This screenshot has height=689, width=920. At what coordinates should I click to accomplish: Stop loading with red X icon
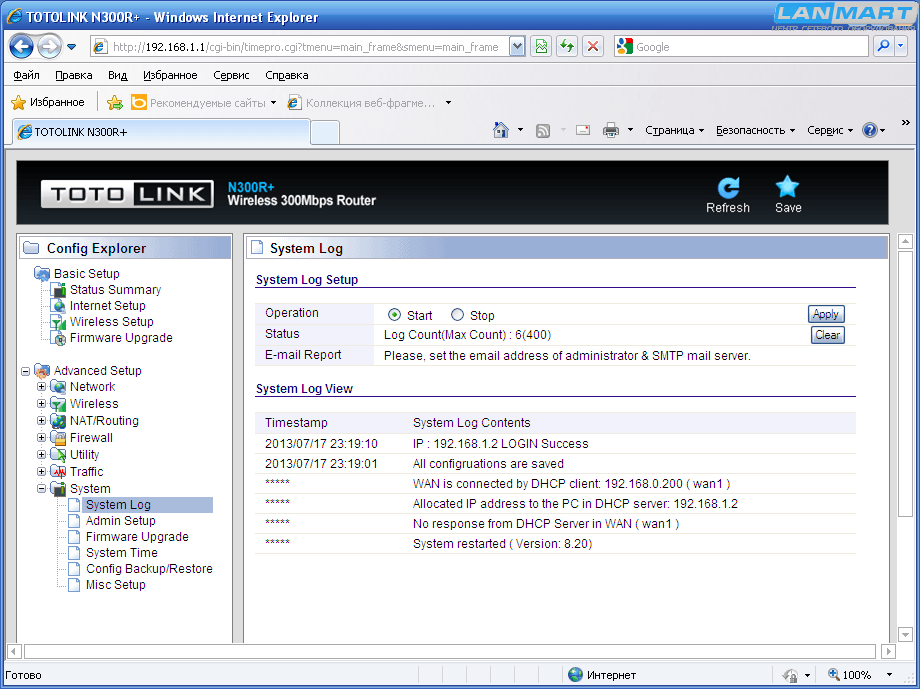tap(593, 46)
